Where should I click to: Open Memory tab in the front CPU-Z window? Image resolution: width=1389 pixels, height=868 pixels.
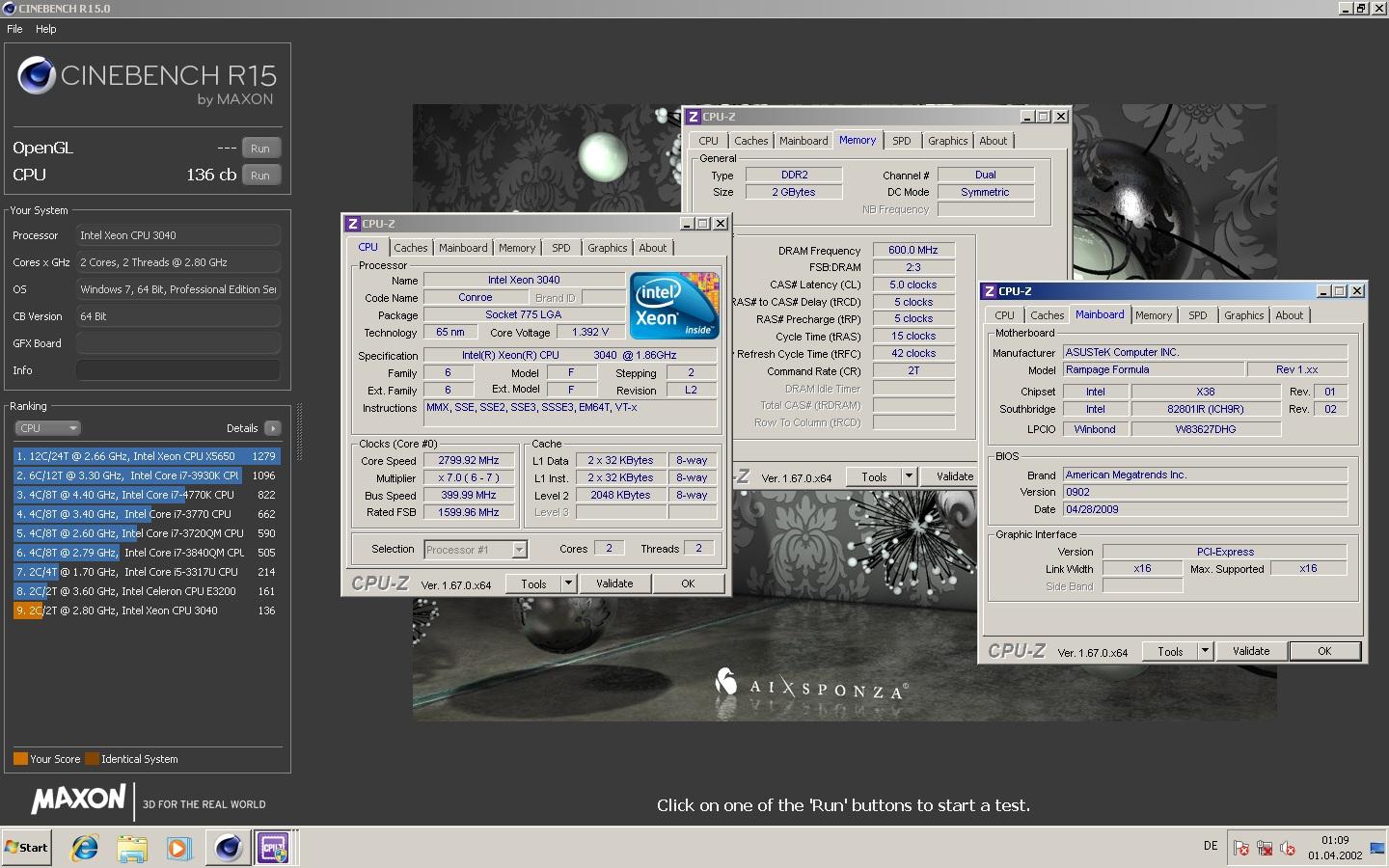point(517,248)
